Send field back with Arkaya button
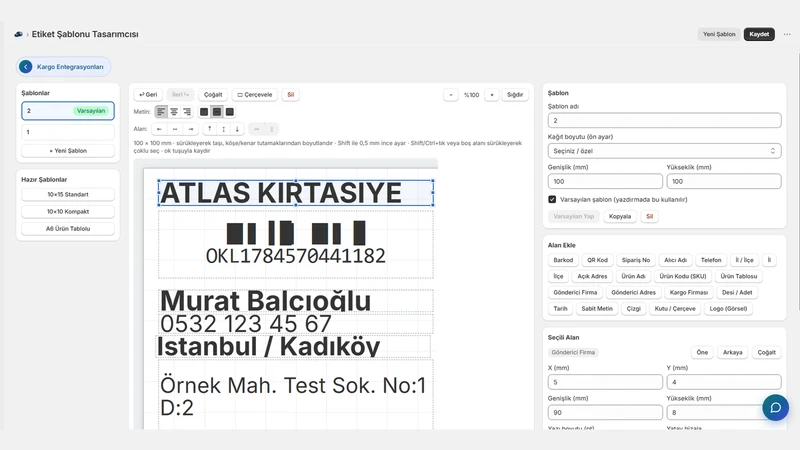800x450 pixels. coord(732,353)
